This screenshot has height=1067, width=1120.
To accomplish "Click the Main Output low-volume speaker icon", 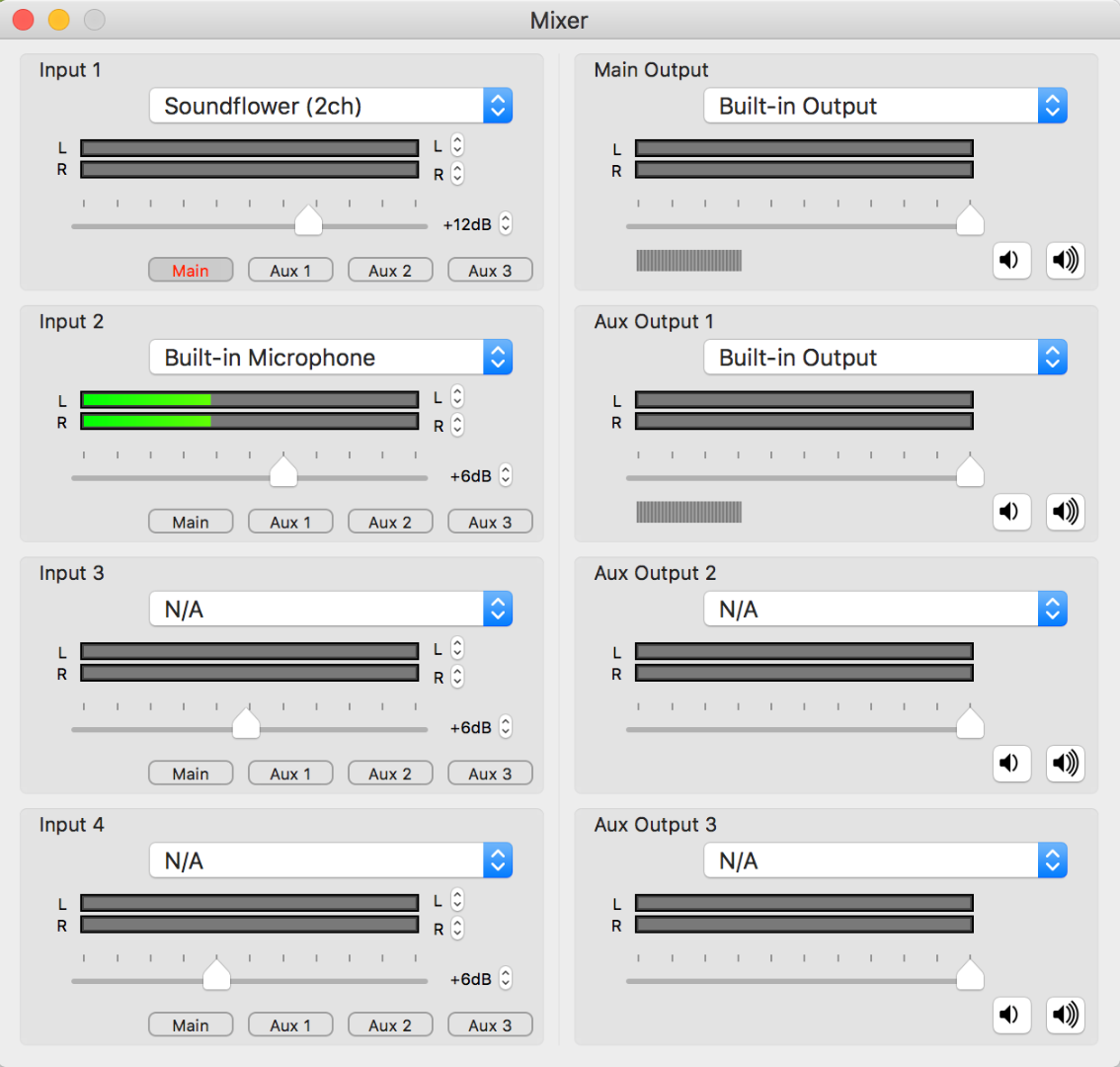I will 1010,260.
